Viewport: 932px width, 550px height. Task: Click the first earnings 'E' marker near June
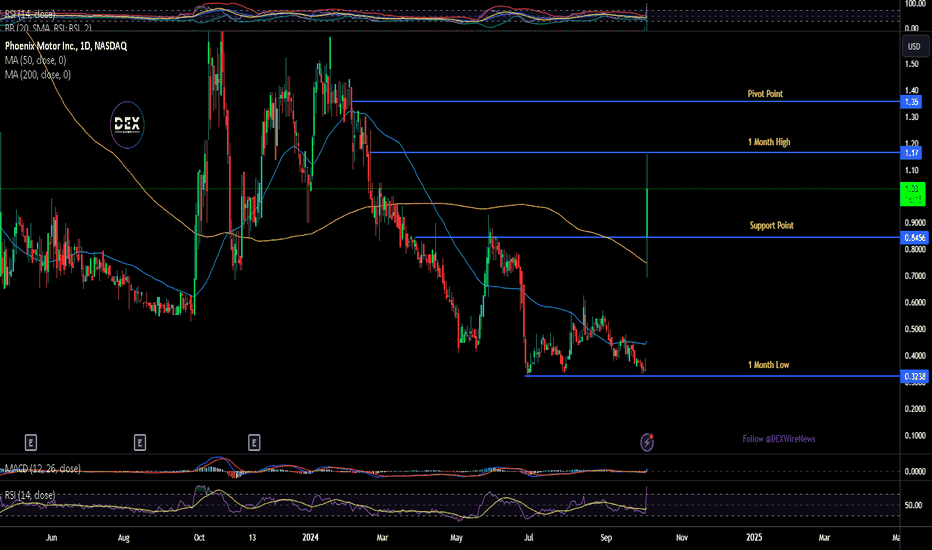point(31,442)
